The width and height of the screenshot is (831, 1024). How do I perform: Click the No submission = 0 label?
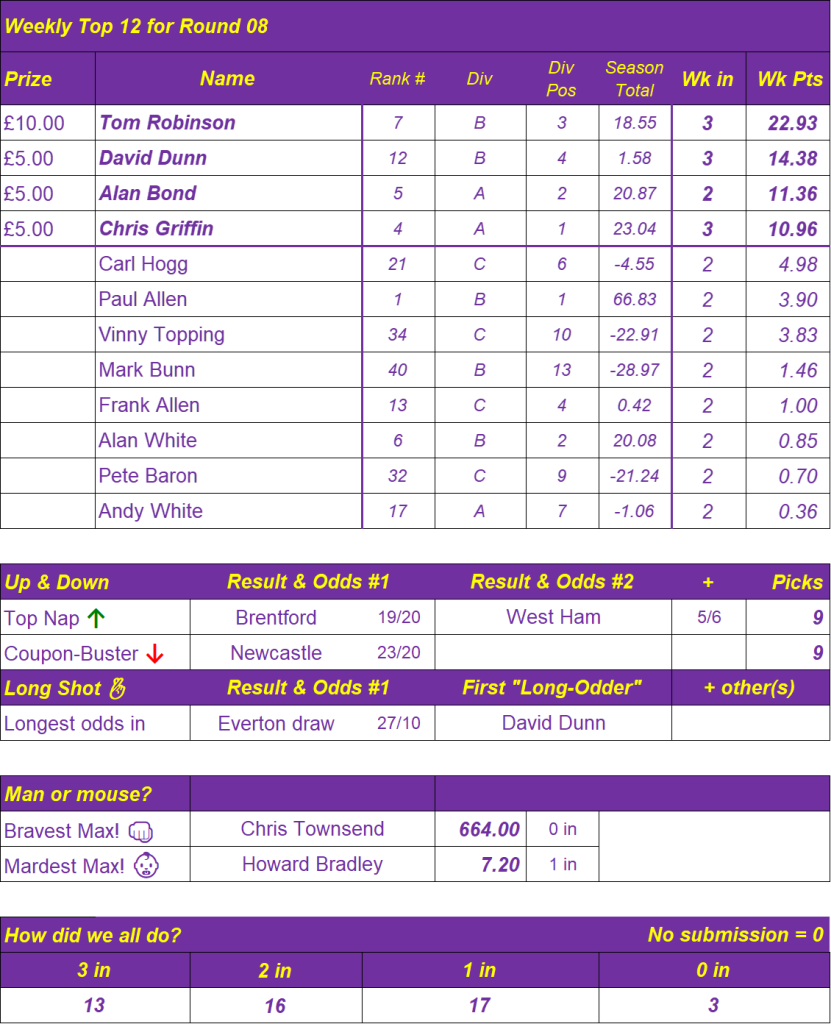coord(736,935)
